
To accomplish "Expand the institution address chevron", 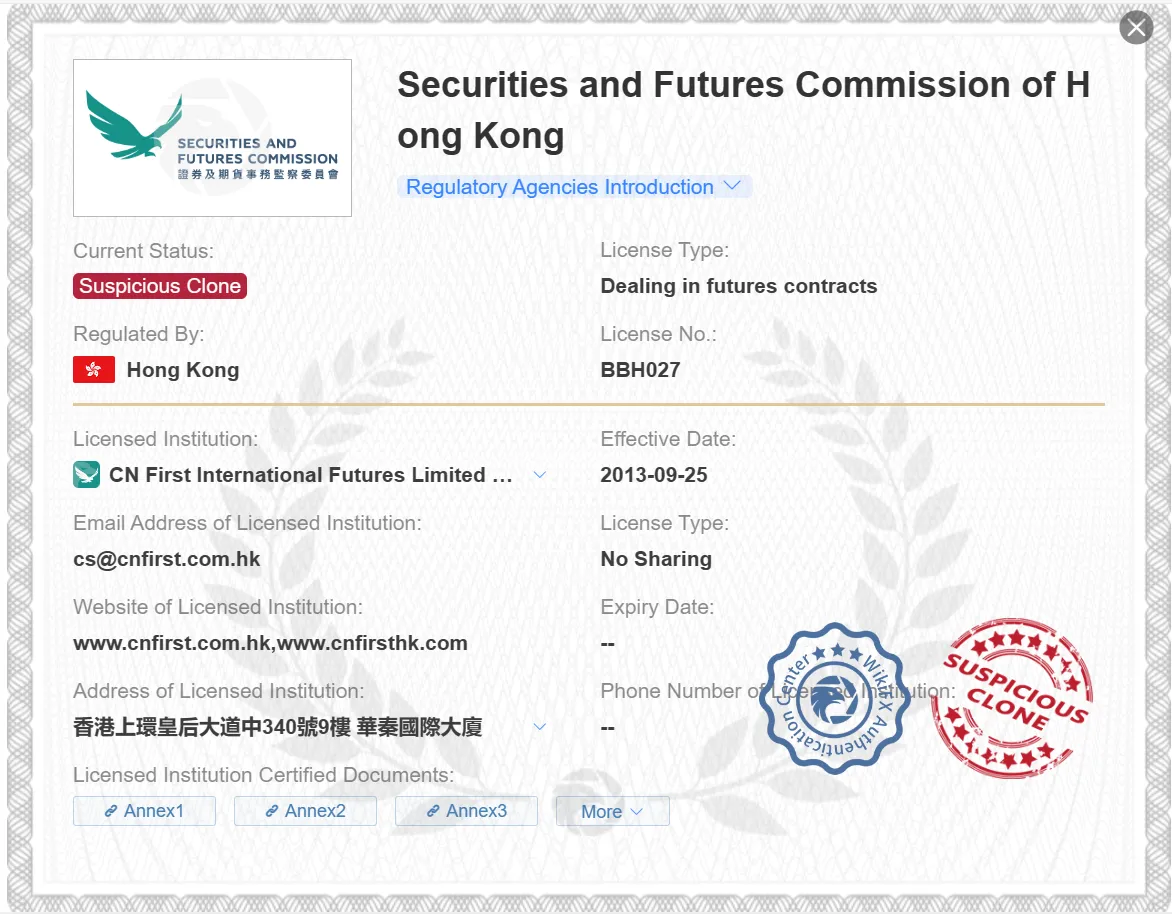I will tap(540, 726).
